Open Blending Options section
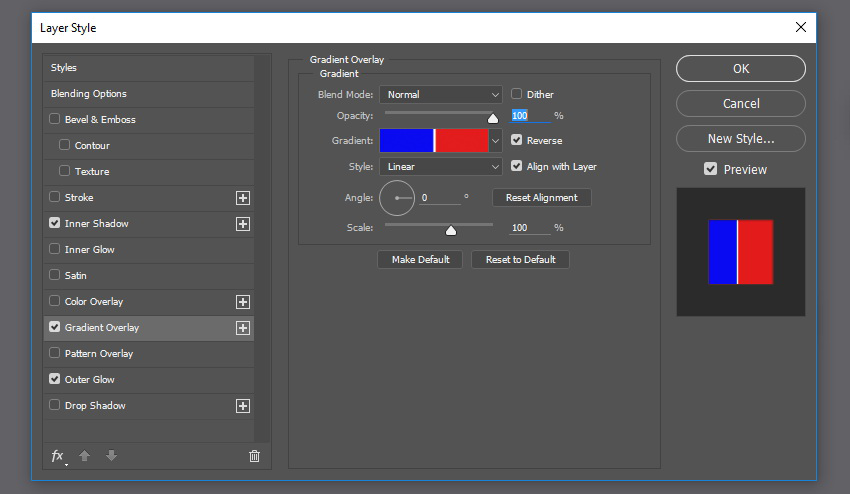The height and width of the screenshot is (494, 850). 149,94
